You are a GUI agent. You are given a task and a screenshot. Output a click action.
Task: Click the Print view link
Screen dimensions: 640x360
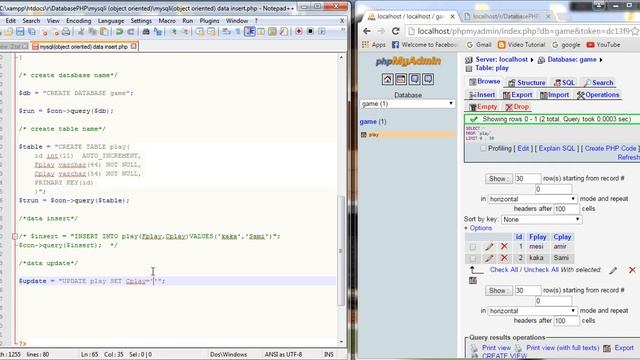click(x=496, y=347)
